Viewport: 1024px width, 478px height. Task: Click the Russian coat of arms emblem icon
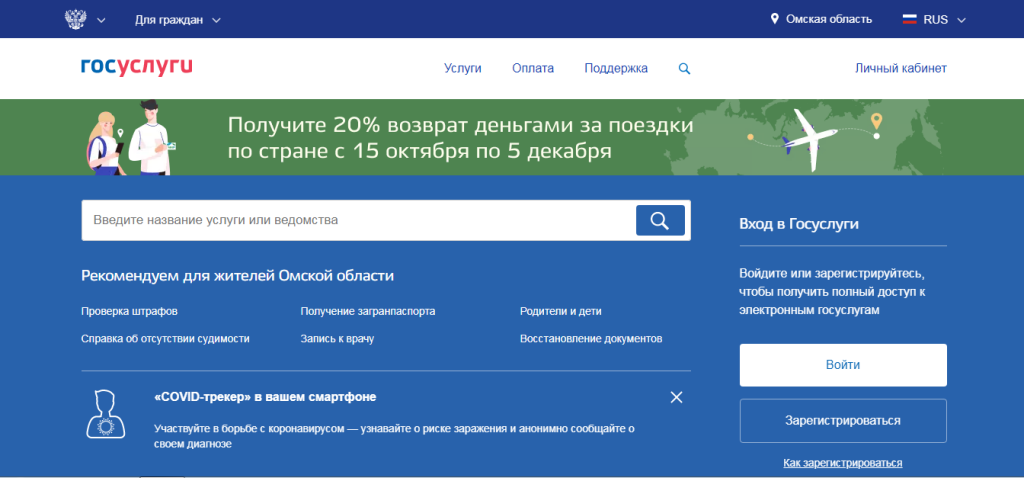75,19
